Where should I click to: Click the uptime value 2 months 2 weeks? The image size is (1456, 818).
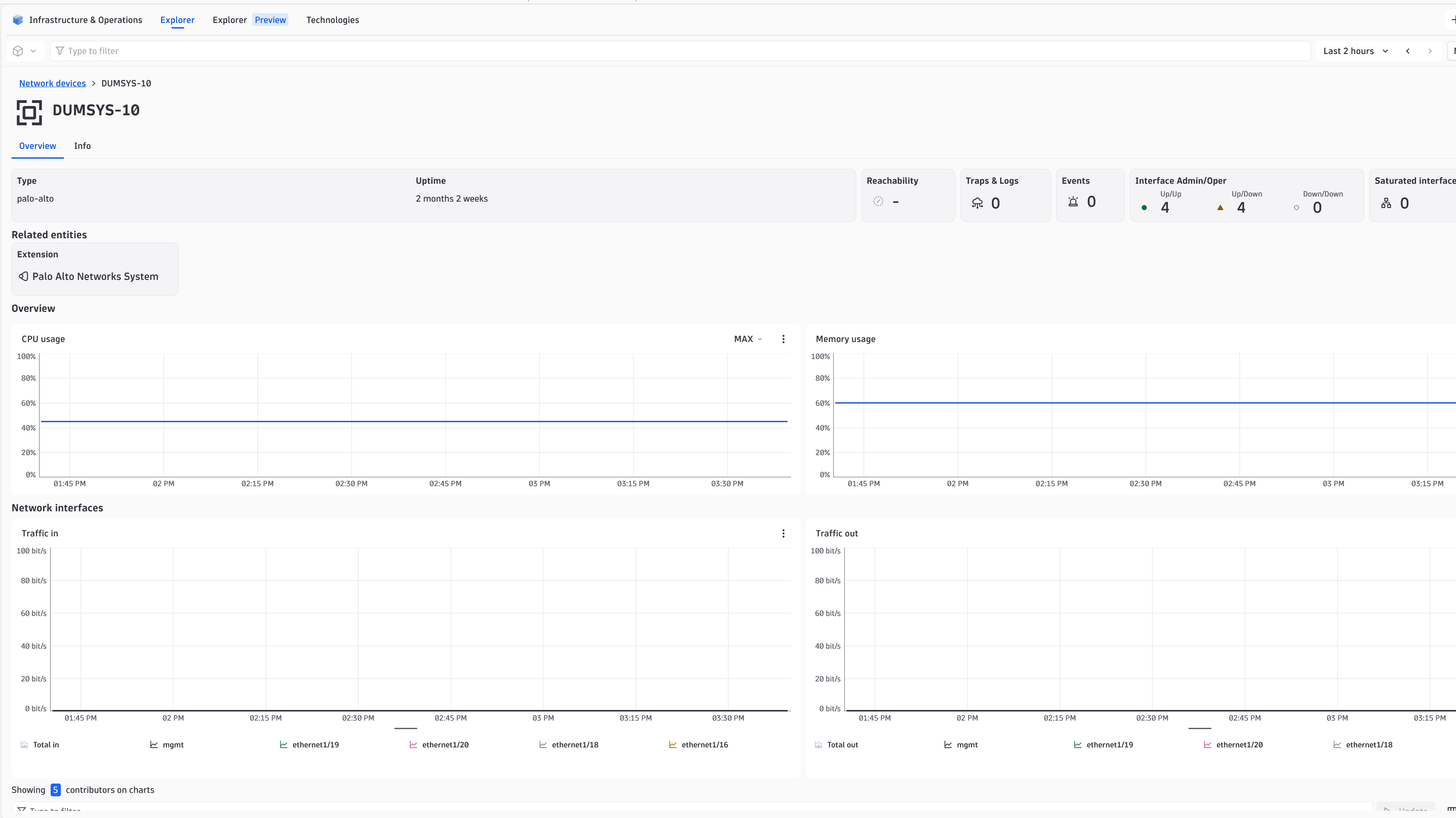pos(452,198)
